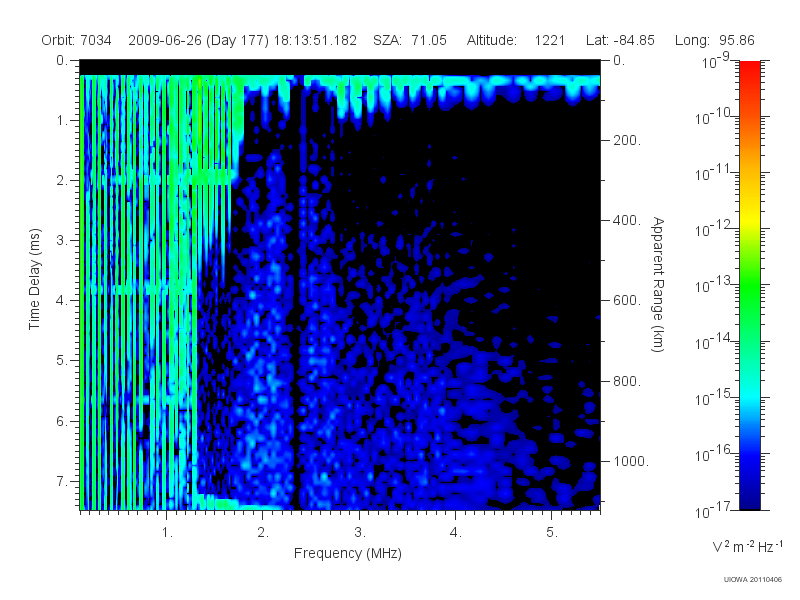Click the 2009-06-26 date label
This screenshot has width=800, height=600.
coord(164,40)
